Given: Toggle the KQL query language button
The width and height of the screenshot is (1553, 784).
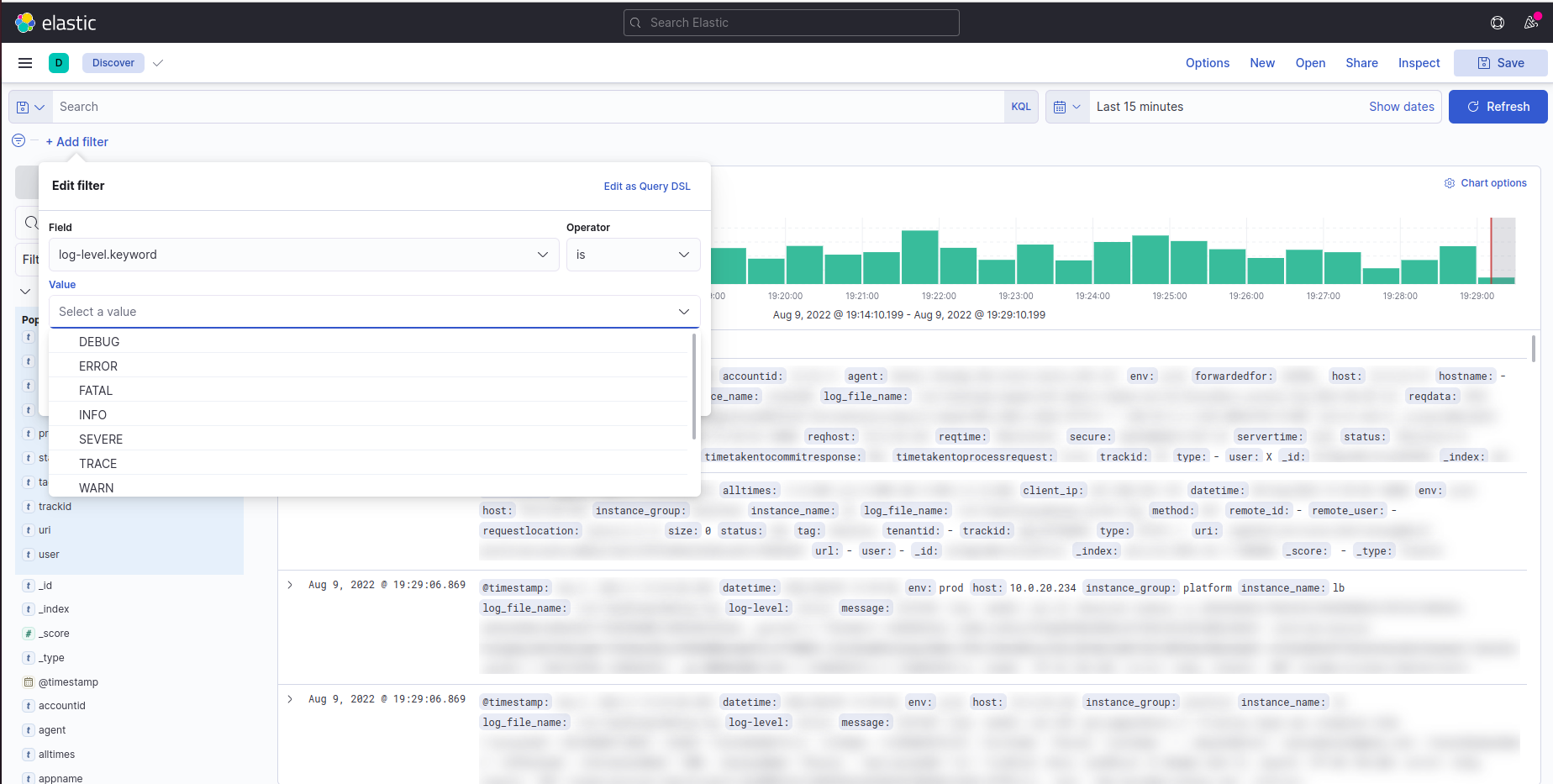Looking at the screenshot, I should [x=1020, y=107].
